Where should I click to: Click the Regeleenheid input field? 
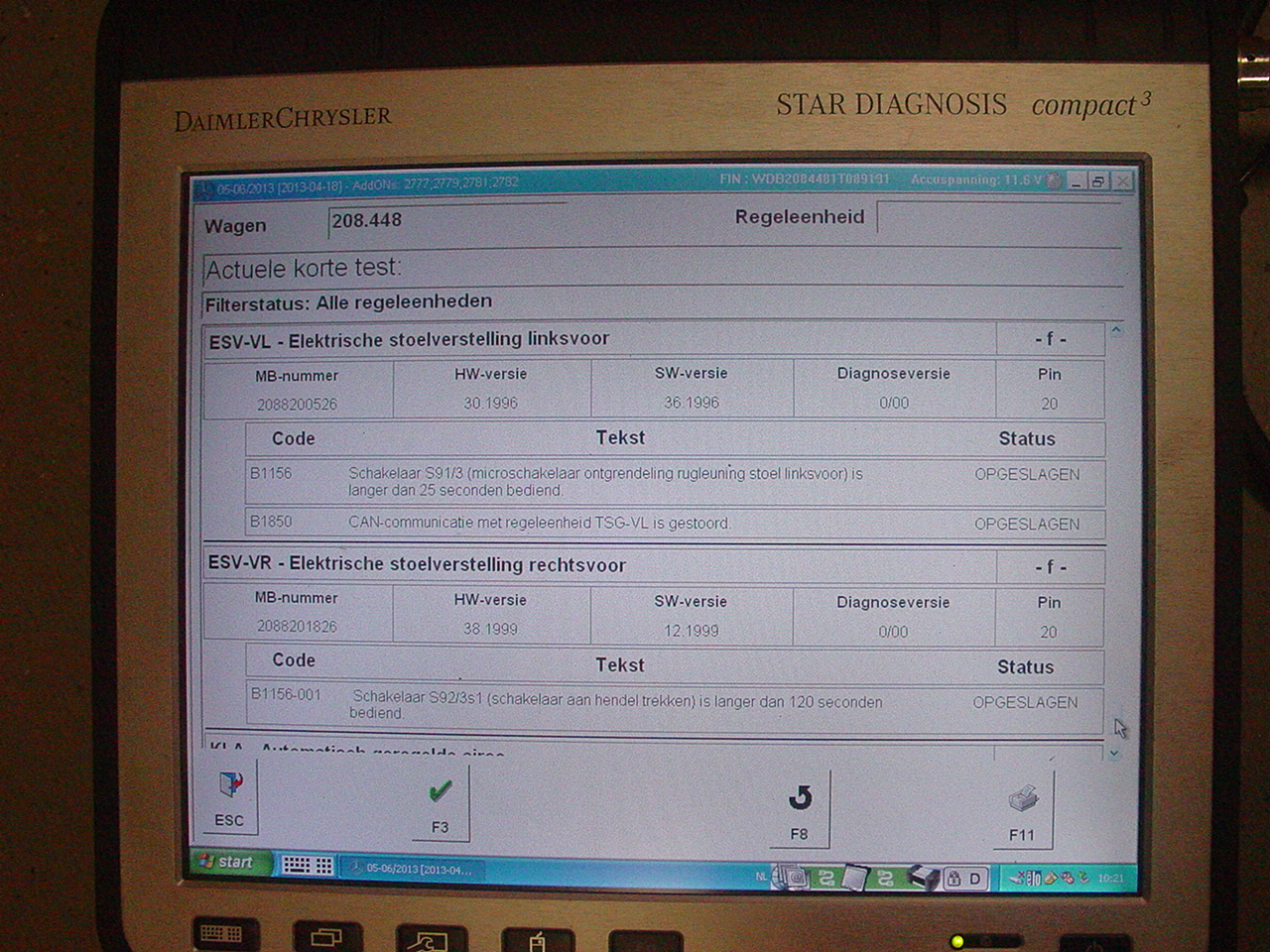998,217
